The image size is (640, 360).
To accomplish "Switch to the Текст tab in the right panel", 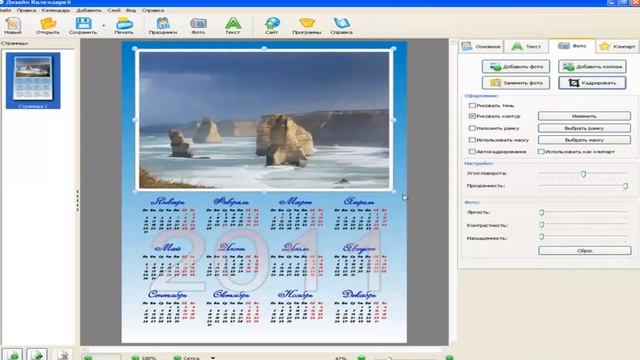I will click(526, 47).
